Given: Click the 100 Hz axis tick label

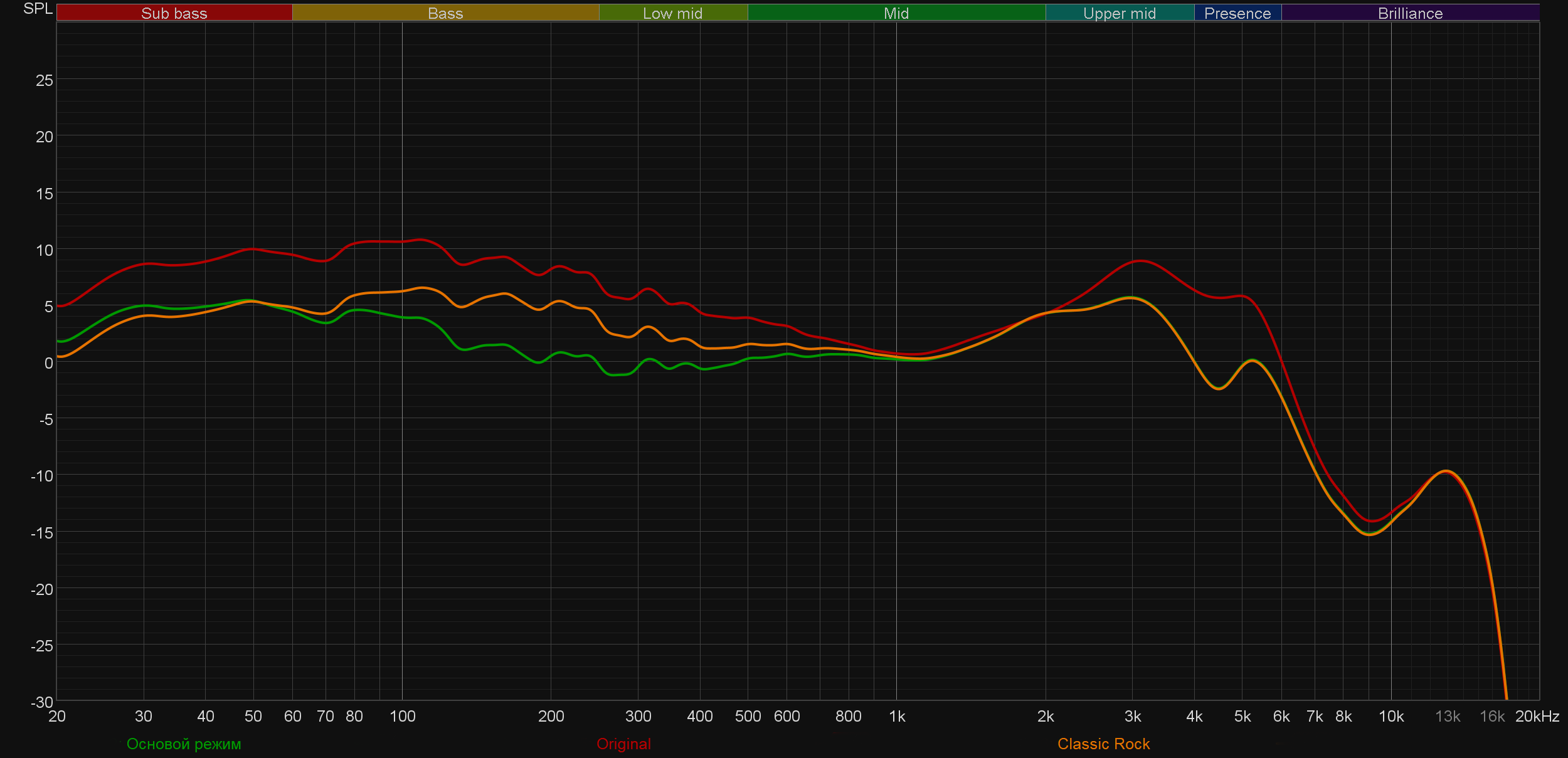Looking at the screenshot, I should pos(402,717).
